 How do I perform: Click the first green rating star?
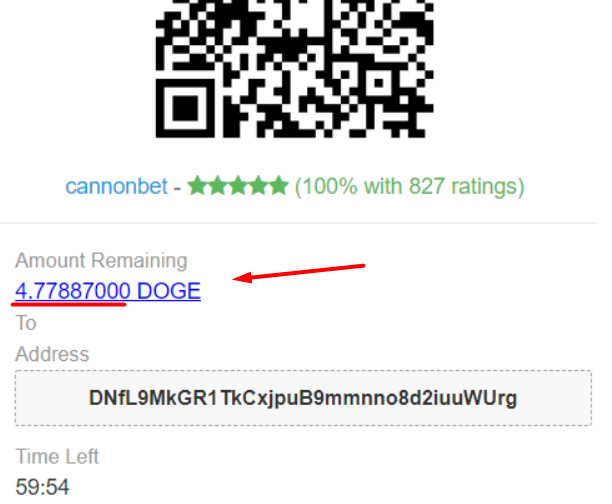click(x=197, y=185)
